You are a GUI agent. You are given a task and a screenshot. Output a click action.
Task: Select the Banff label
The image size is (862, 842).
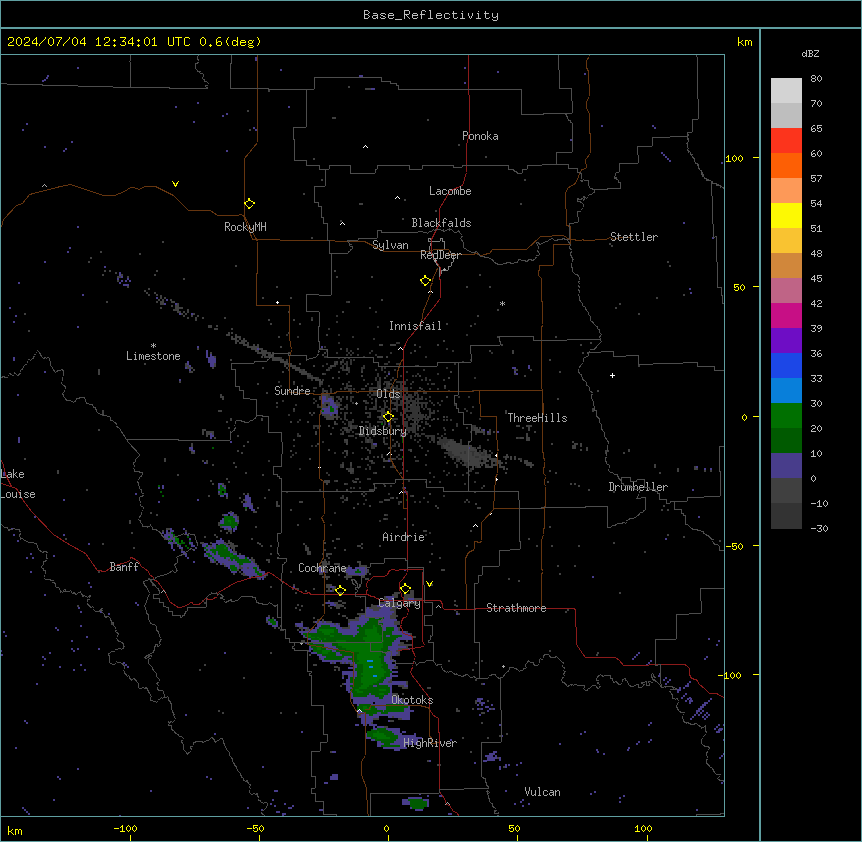tap(124, 567)
